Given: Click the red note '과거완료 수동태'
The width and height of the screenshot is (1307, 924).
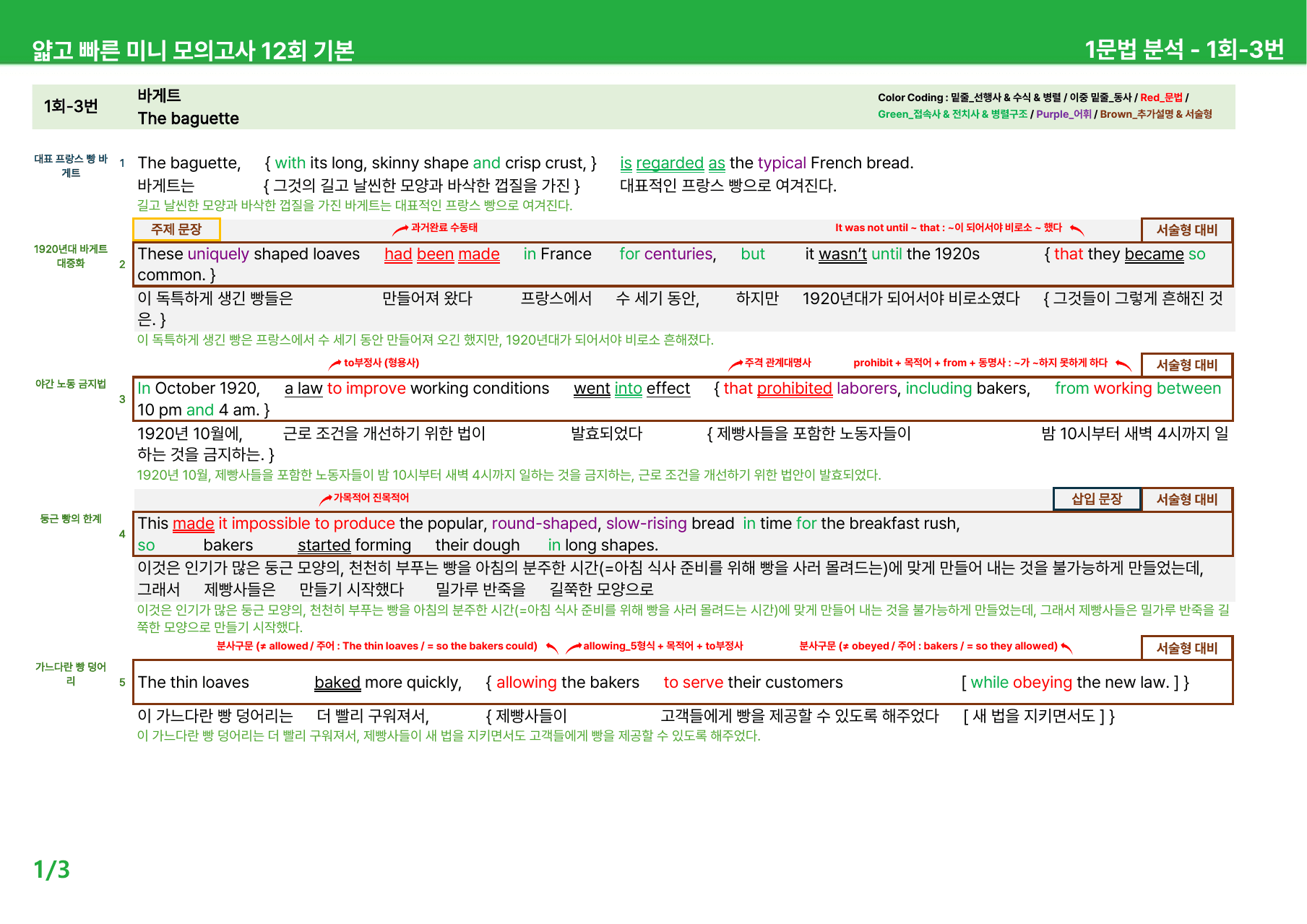Looking at the screenshot, I should click(x=444, y=228).
